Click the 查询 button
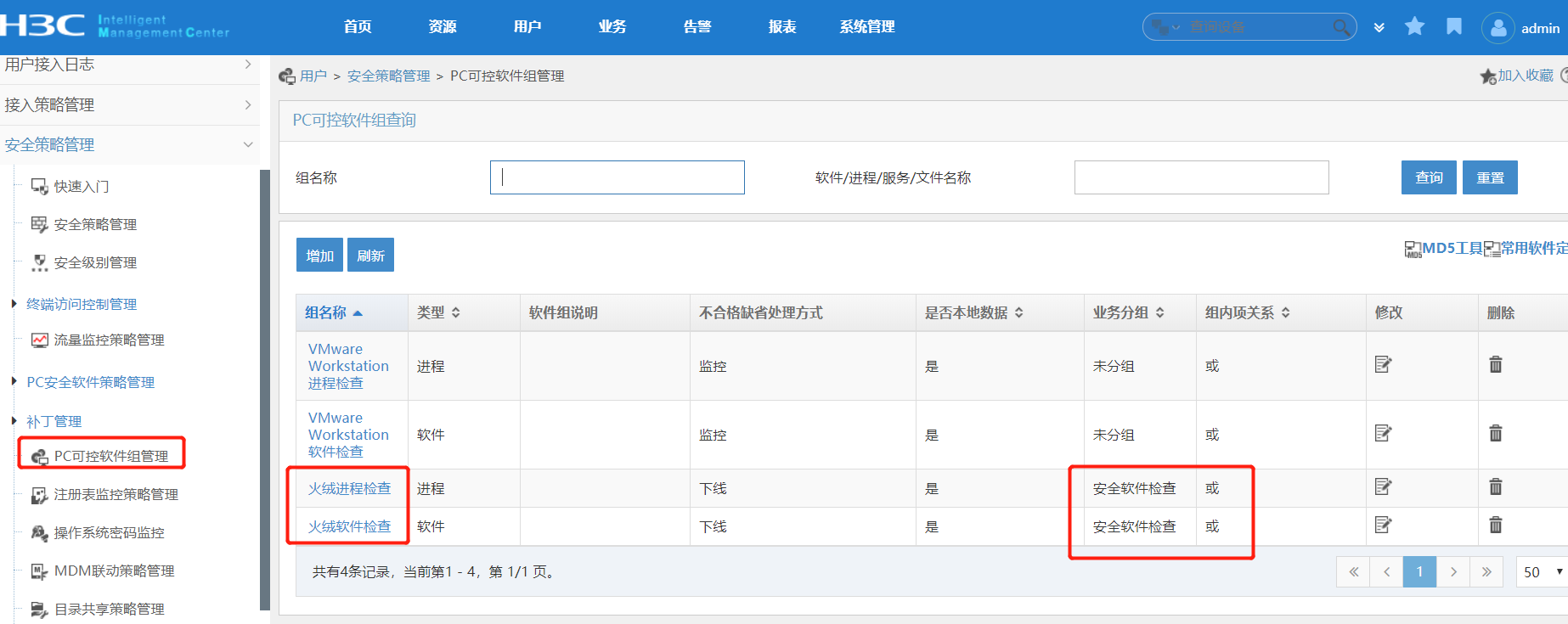 [x=1429, y=177]
